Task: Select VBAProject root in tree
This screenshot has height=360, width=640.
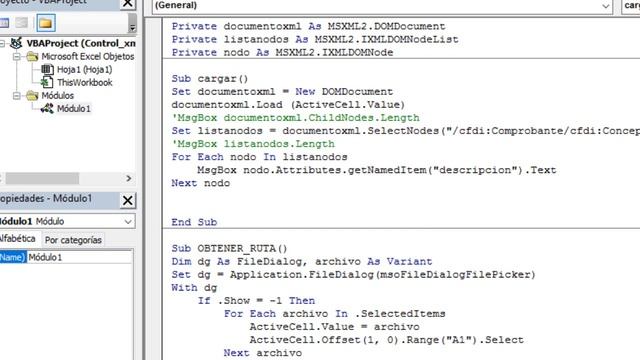Action: click(x=81, y=43)
